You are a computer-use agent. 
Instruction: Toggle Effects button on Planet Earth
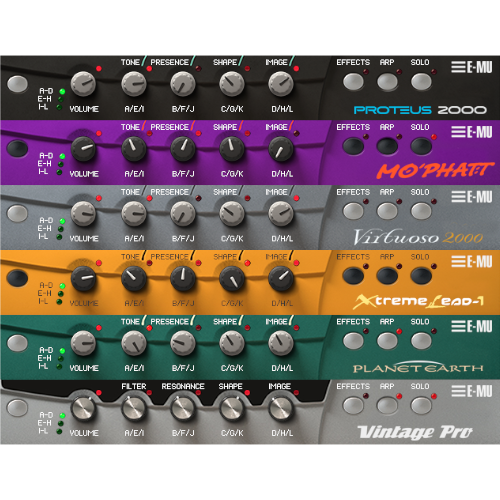(353, 341)
